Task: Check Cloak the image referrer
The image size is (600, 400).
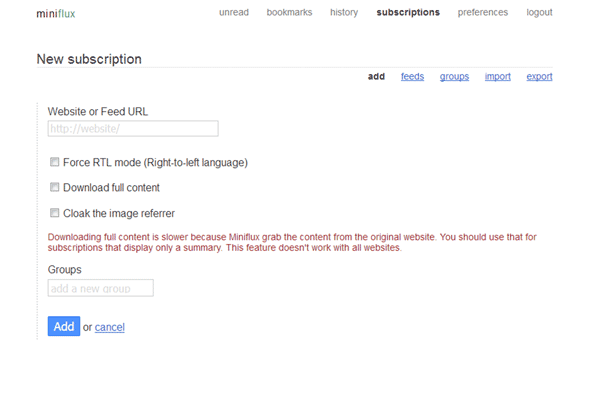Action: [x=54, y=213]
